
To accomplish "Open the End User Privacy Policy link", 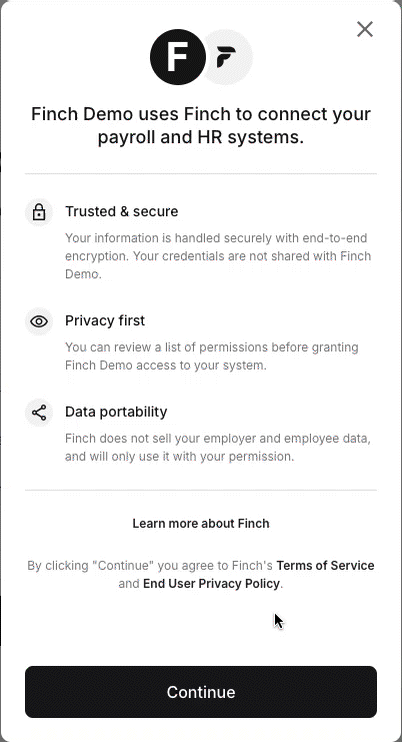I will (211, 583).
